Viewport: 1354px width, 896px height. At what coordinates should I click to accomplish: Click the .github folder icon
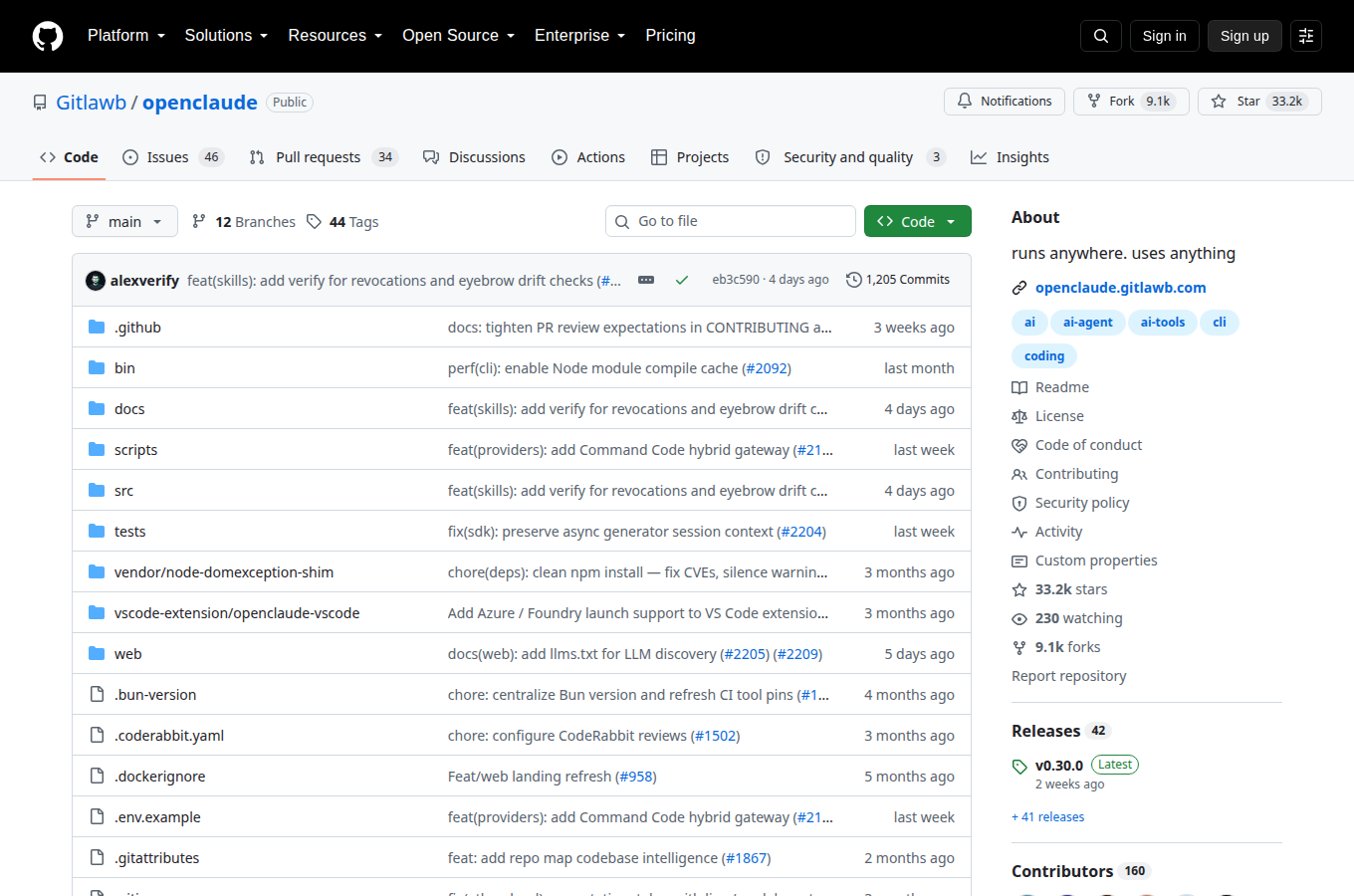(97, 327)
